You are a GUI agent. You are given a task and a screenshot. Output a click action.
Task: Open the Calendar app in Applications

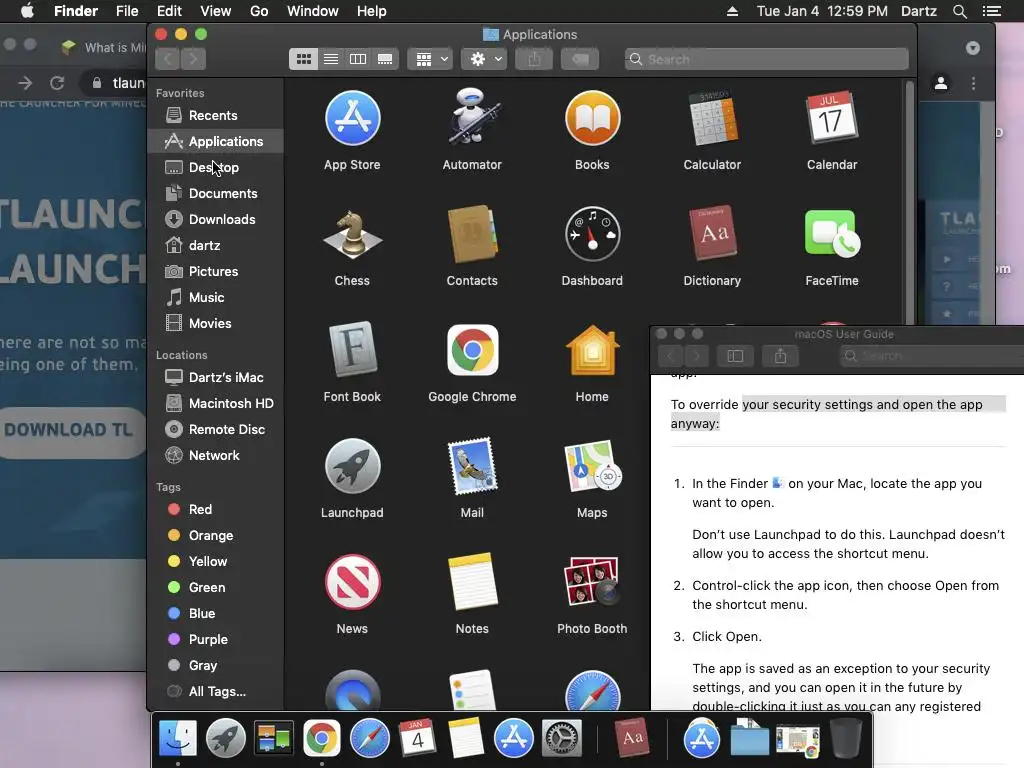click(831, 118)
